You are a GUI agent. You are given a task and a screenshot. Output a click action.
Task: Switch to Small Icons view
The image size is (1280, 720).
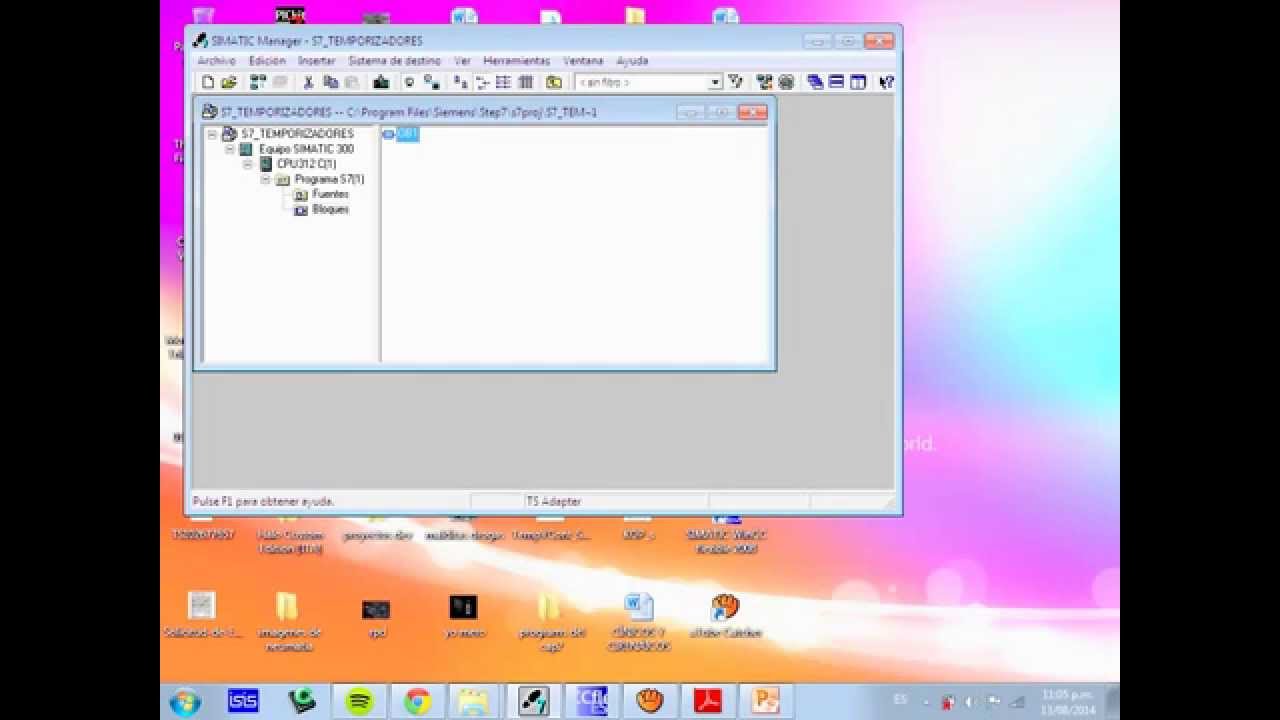coord(482,82)
